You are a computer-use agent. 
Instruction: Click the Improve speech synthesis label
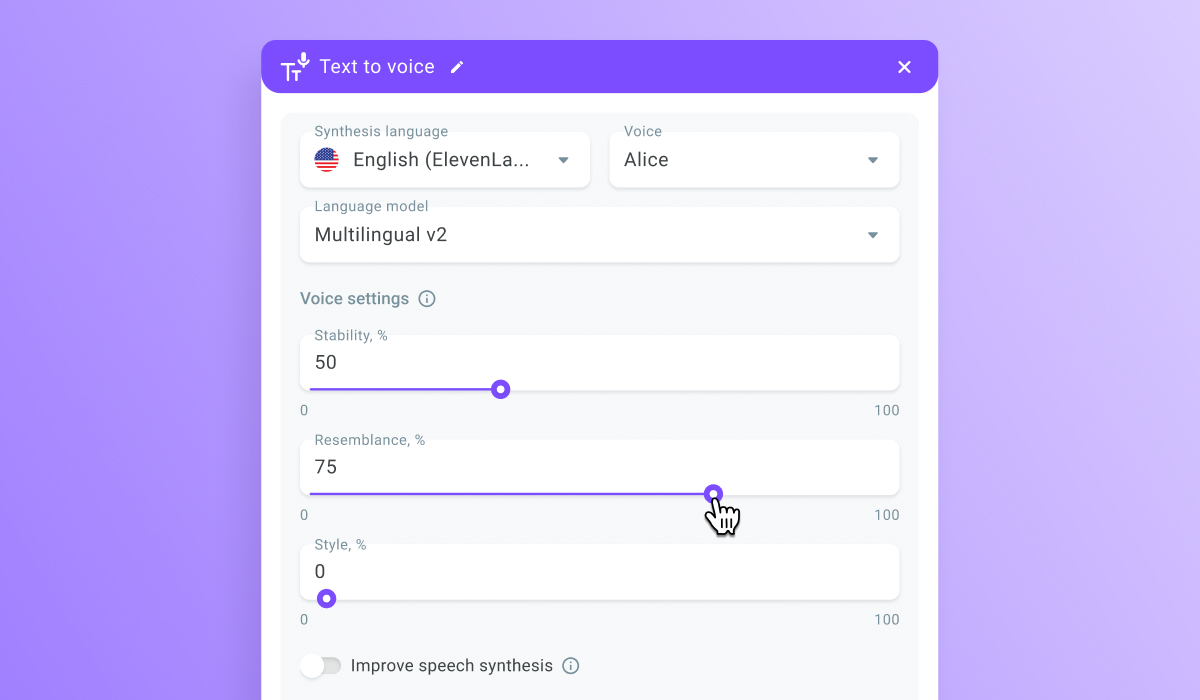pyautogui.click(x=452, y=666)
